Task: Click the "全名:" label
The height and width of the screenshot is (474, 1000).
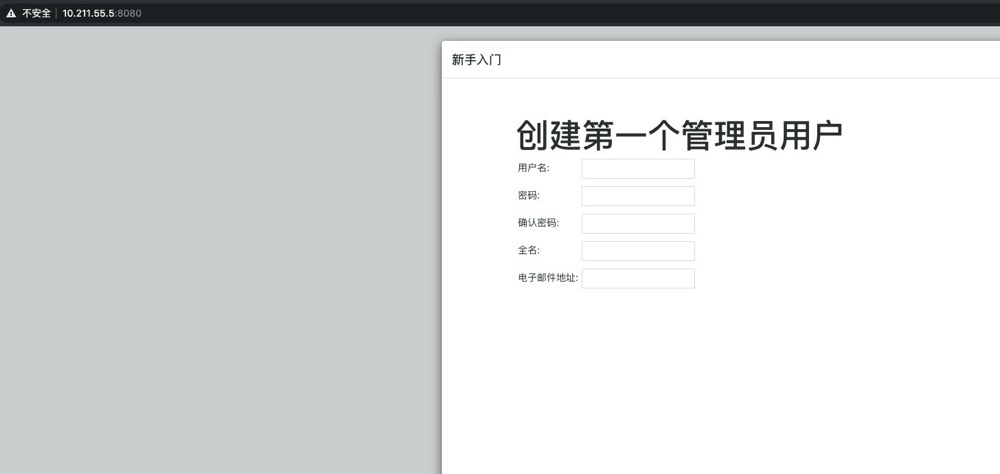Action: pyautogui.click(x=528, y=251)
